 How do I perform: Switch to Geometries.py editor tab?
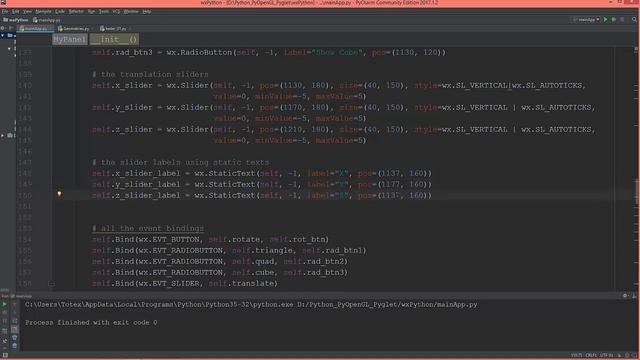pos(76,29)
